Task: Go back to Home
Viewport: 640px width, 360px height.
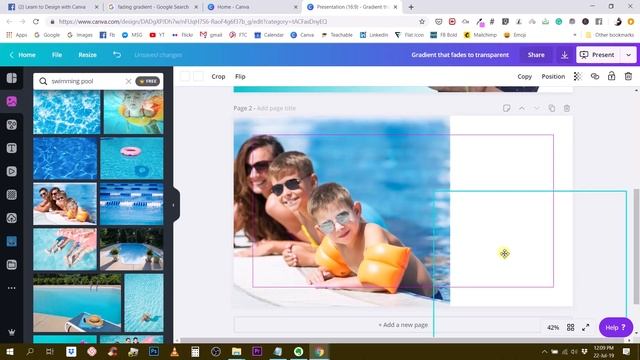Action: (22, 55)
